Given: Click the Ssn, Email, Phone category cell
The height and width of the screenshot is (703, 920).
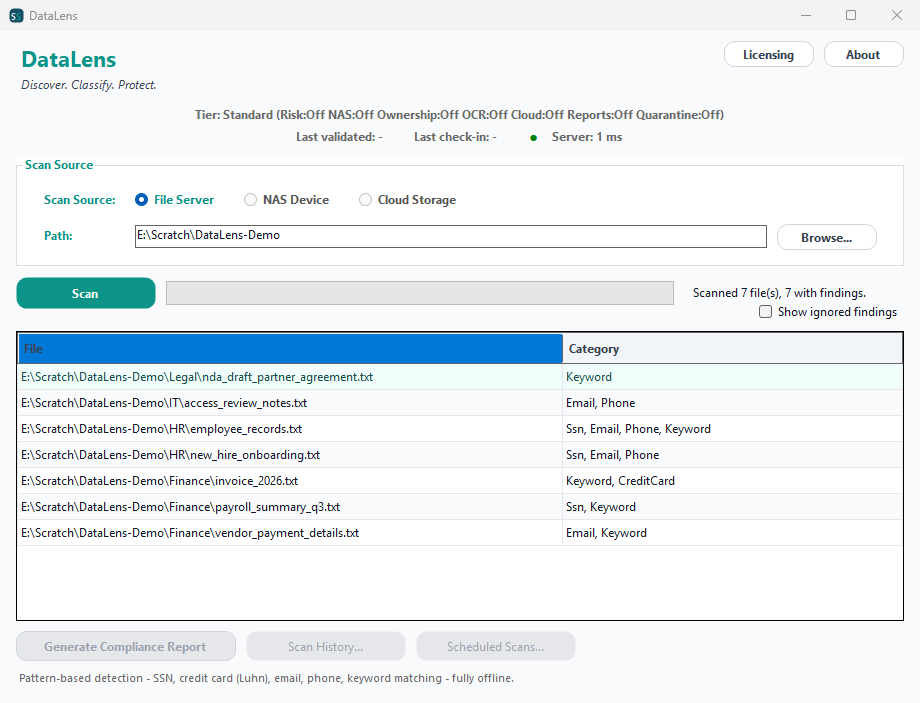Looking at the screenshot, I should (x=732, y=455).
